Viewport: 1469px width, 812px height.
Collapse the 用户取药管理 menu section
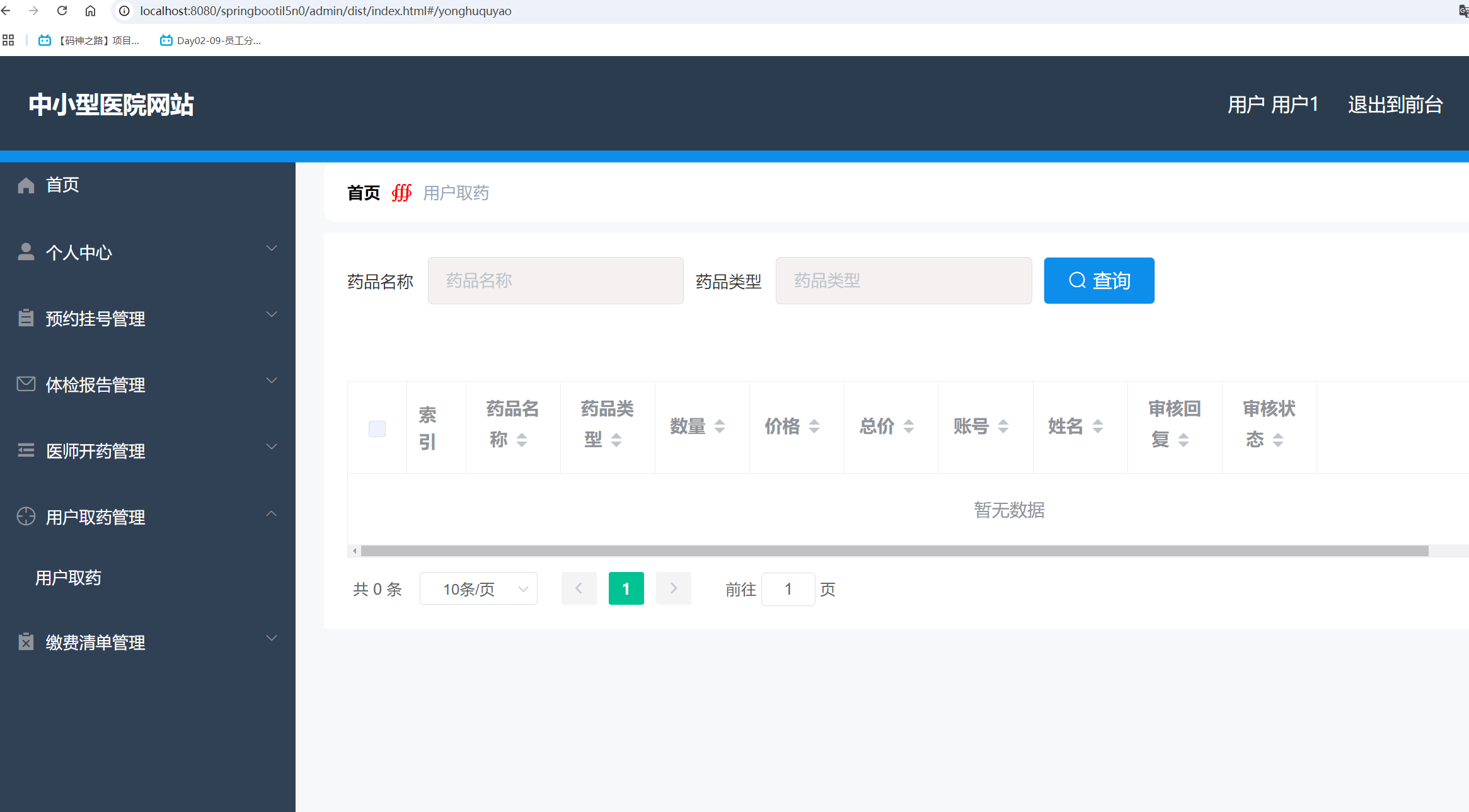point(271,514)
